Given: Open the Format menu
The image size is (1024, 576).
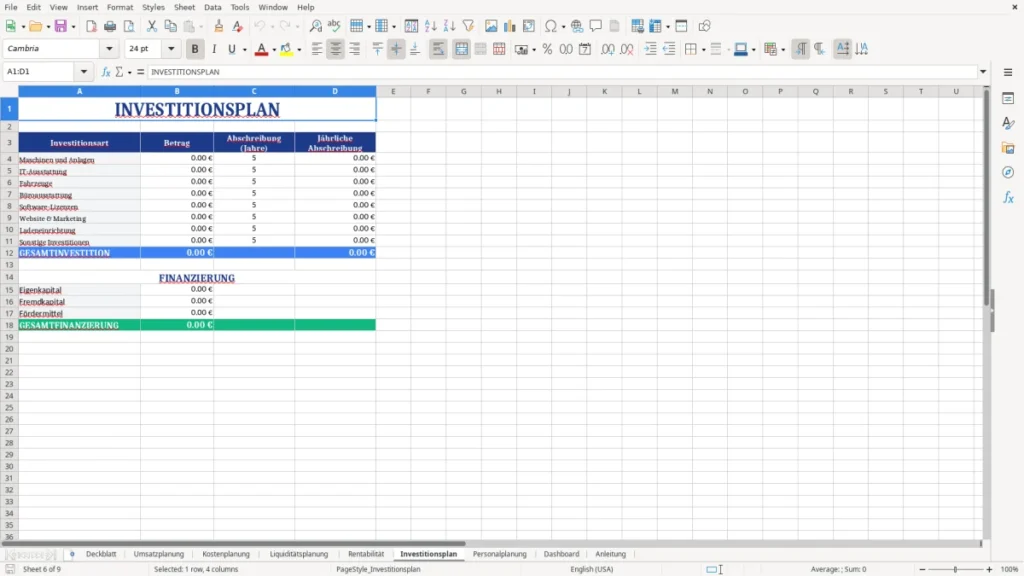Looking at the screenshot, I should click(120, 7).
